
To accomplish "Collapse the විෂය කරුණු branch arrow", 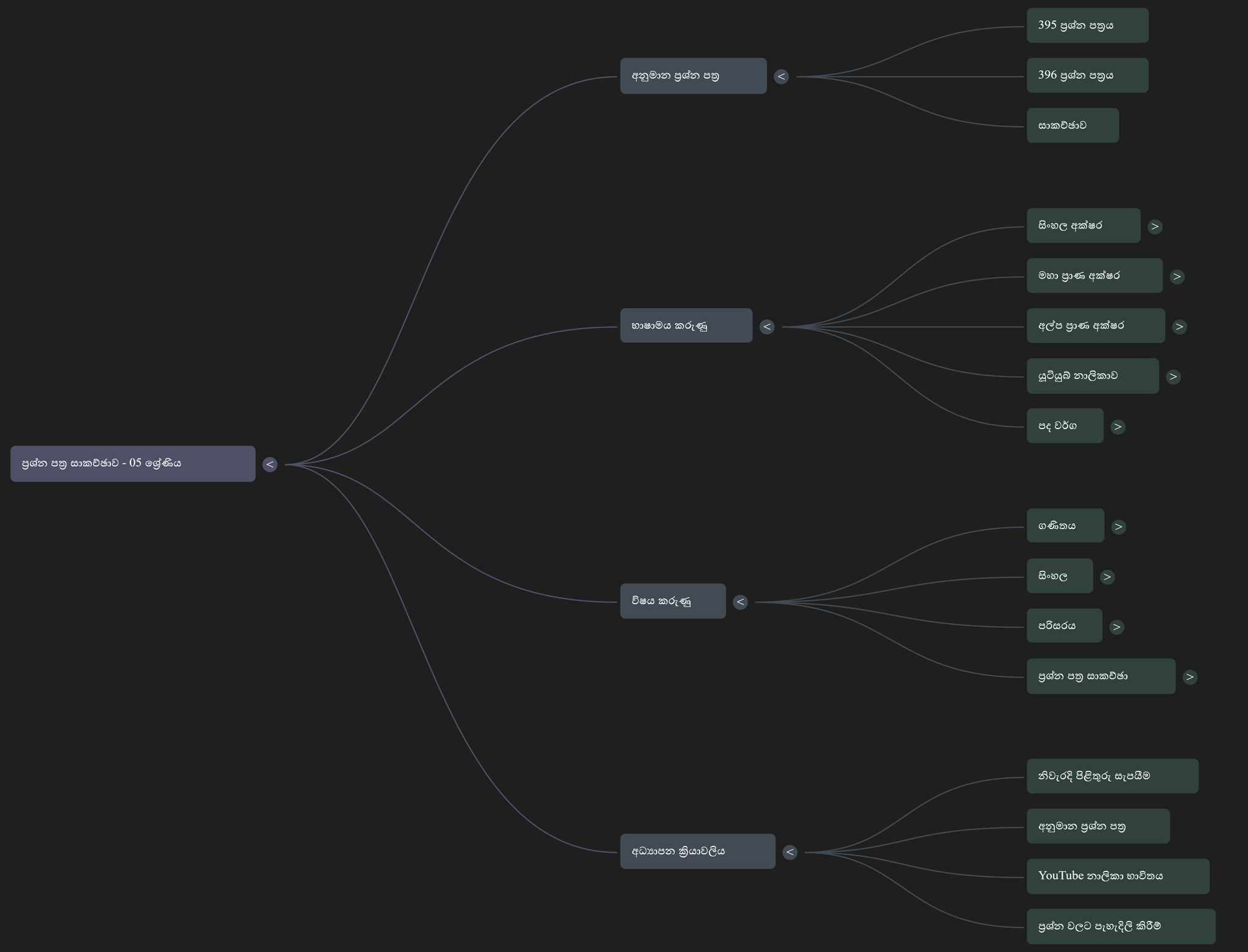I will [740, 602].
